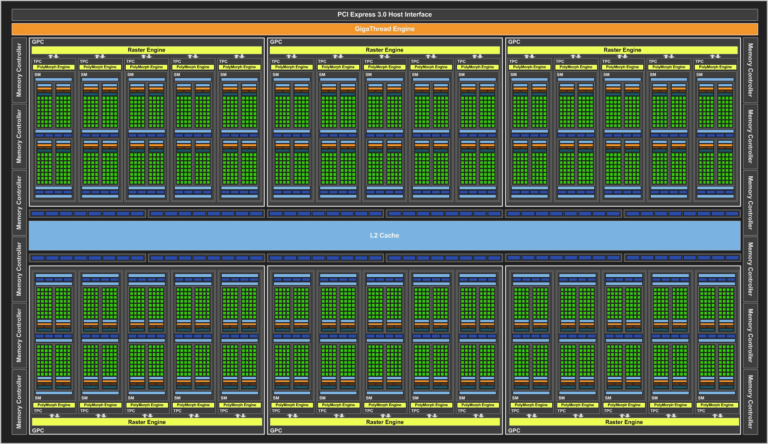
Task: Click the GPC label in the bottom-right block
Action: (515, 431)
